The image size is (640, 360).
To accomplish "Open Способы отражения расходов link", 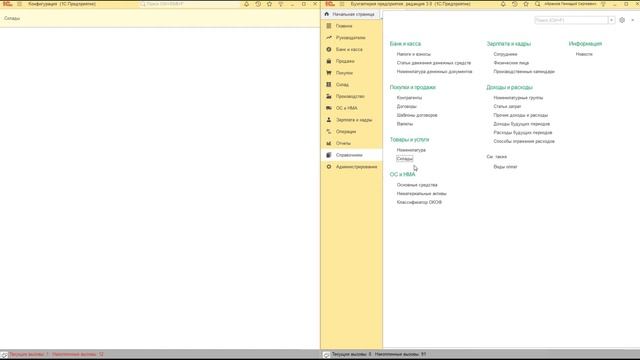I will (x=524, y=142).
